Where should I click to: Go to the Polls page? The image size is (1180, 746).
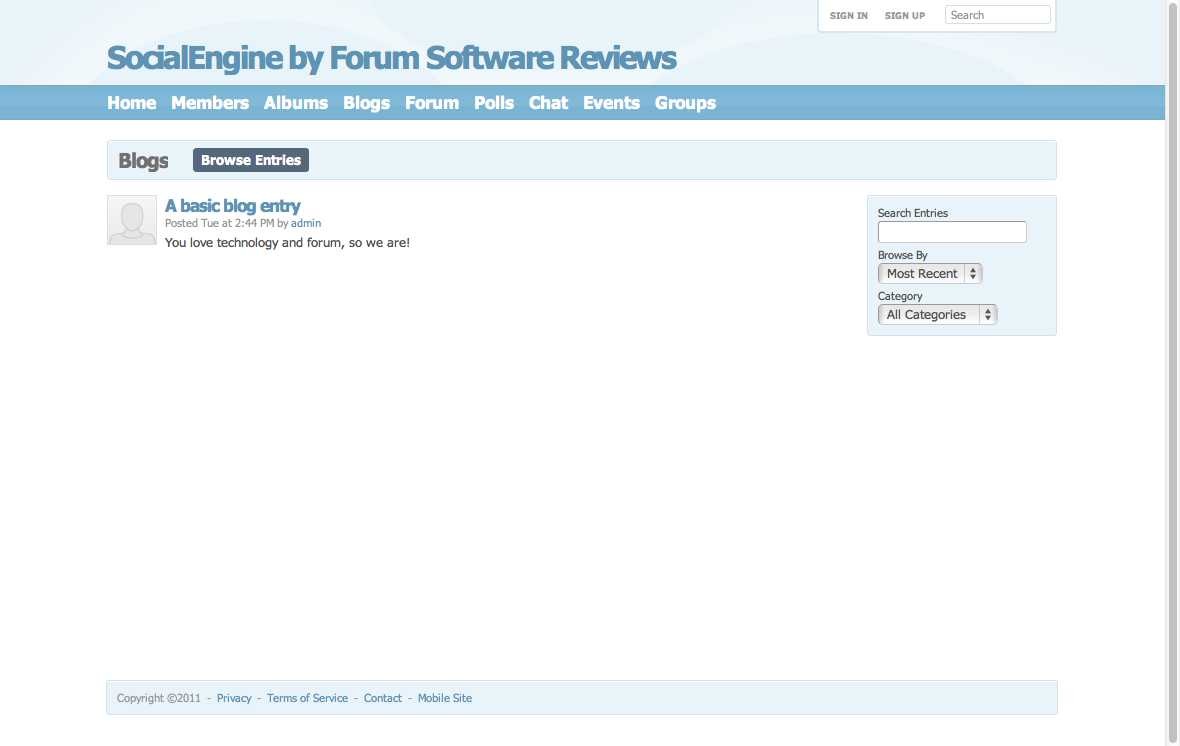(x=494, y=103)
